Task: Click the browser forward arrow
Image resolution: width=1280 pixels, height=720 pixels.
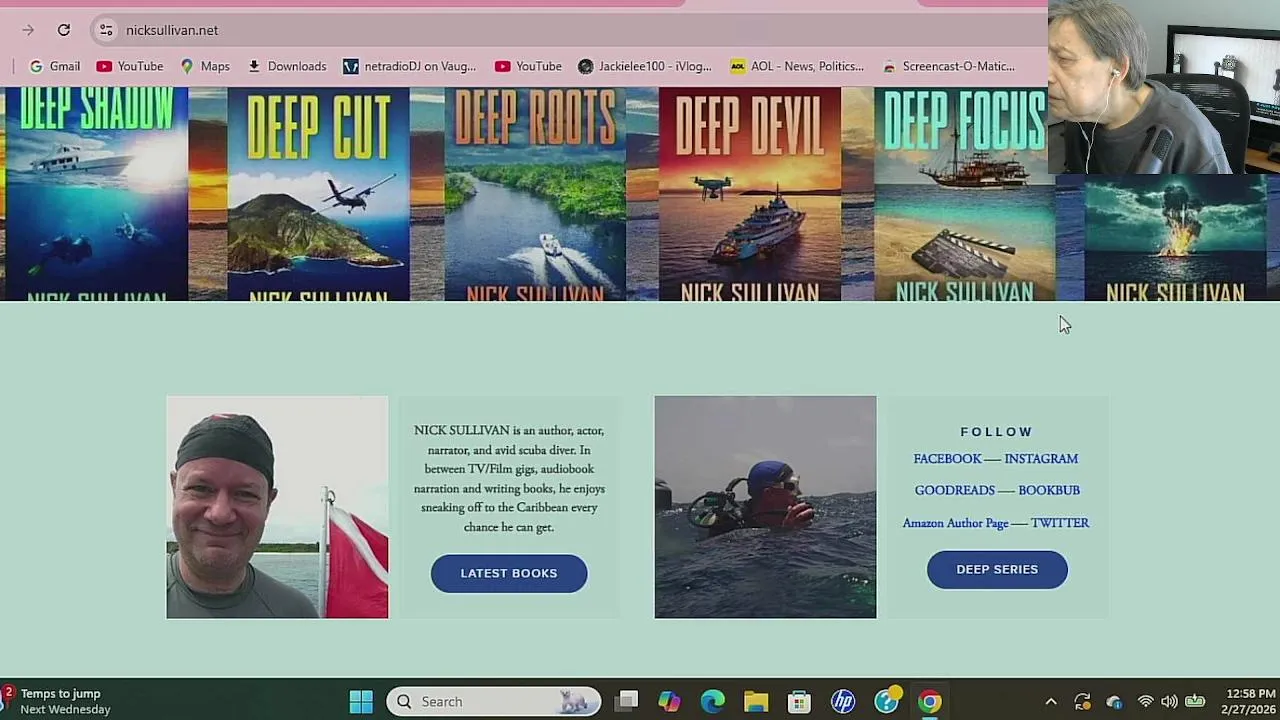Action: pyautogui.click(x=28, y=30)
